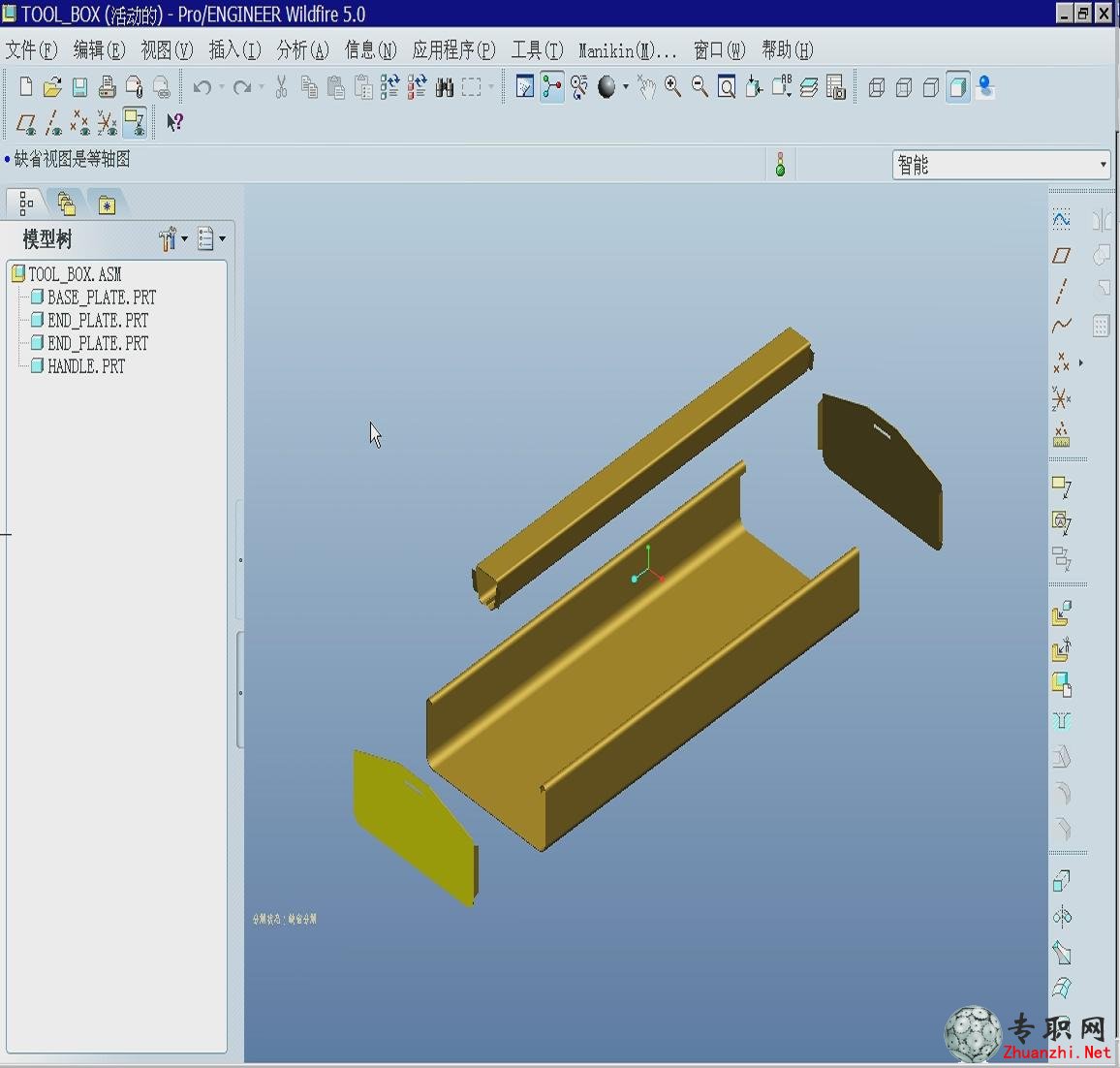The width and height of the screenshot is (1120, 1068).
Task: Open the Appearance Gallery sphere
Action: (607, 87)
